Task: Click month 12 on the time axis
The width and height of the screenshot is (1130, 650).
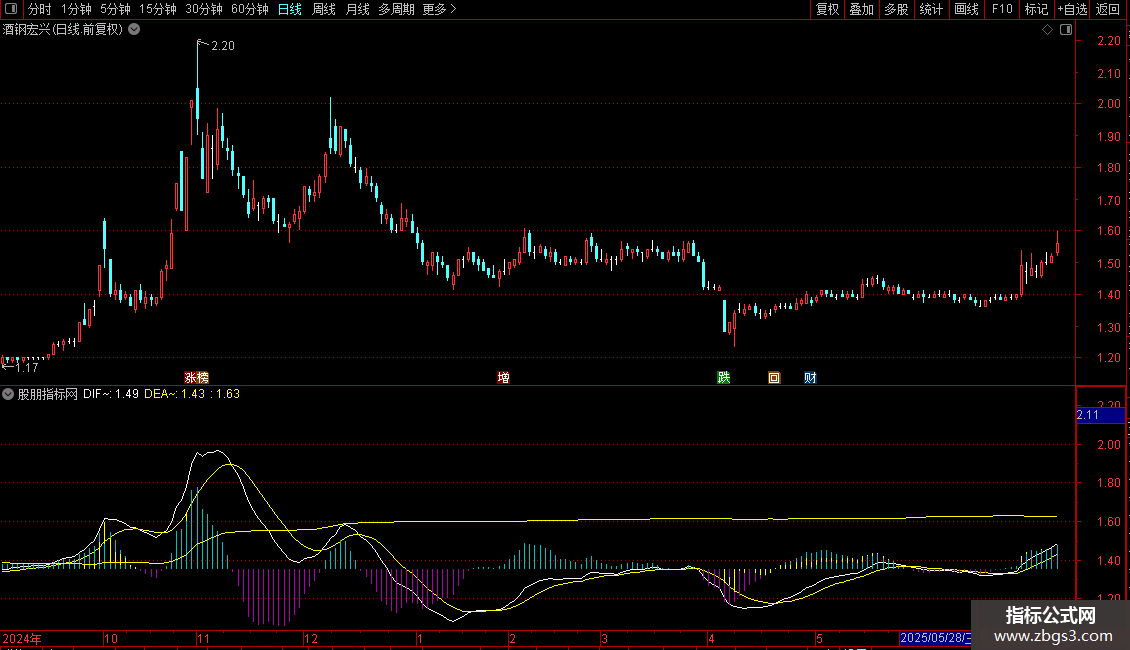Action: pyautogui.click(x=311, y=638)
